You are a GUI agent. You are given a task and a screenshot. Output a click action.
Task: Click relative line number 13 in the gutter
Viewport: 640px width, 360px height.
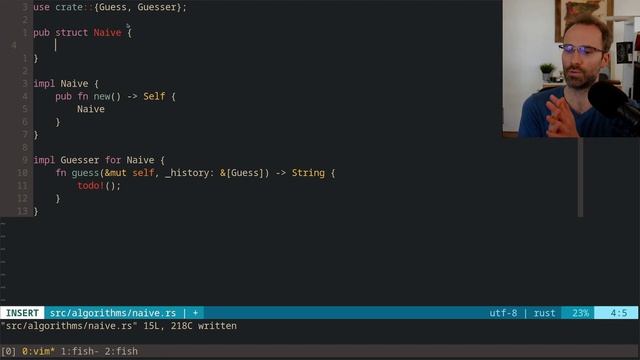[22, 211]
